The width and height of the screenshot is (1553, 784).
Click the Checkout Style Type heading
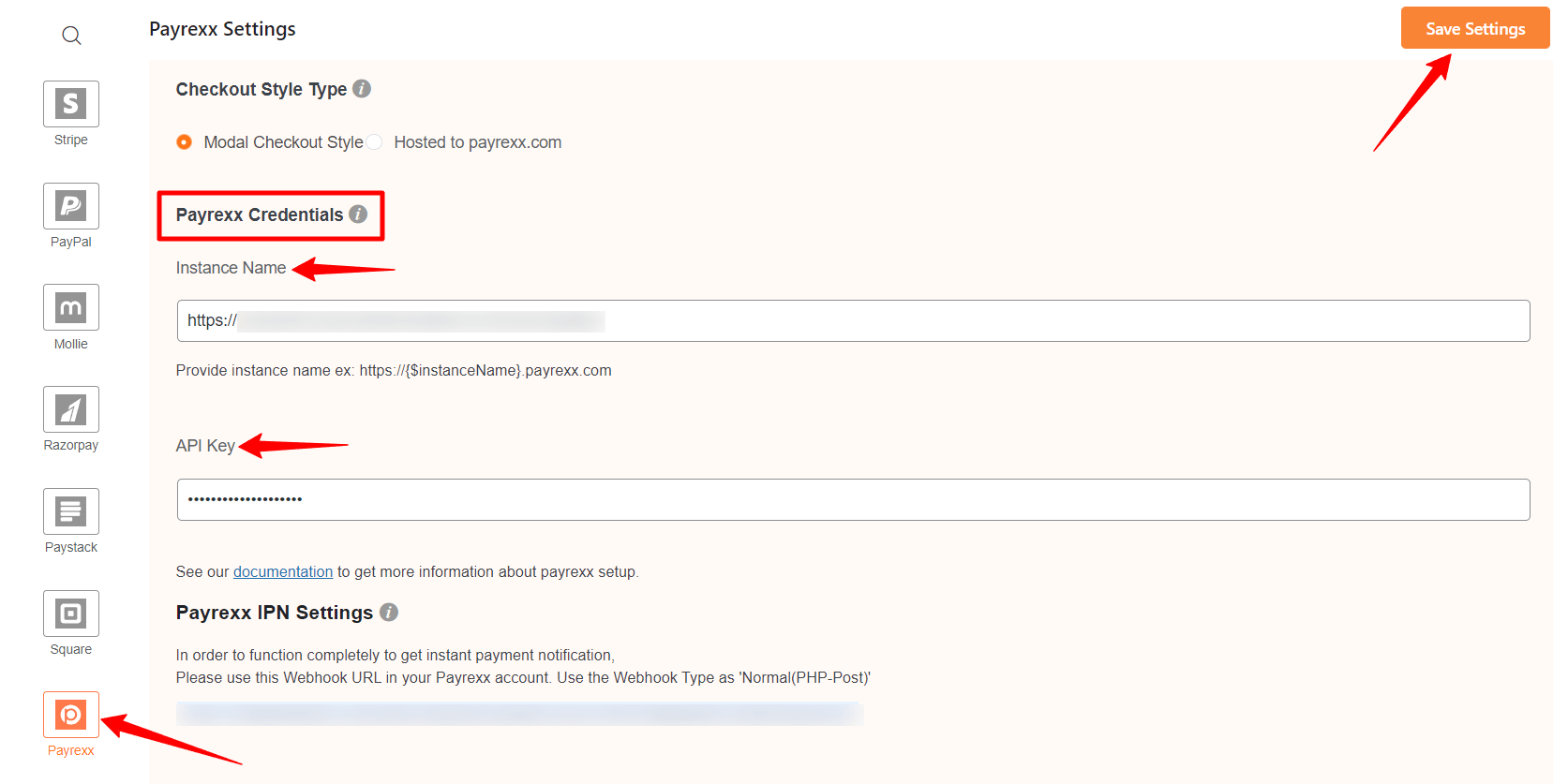pyautogui.click(x=261, y=89)
